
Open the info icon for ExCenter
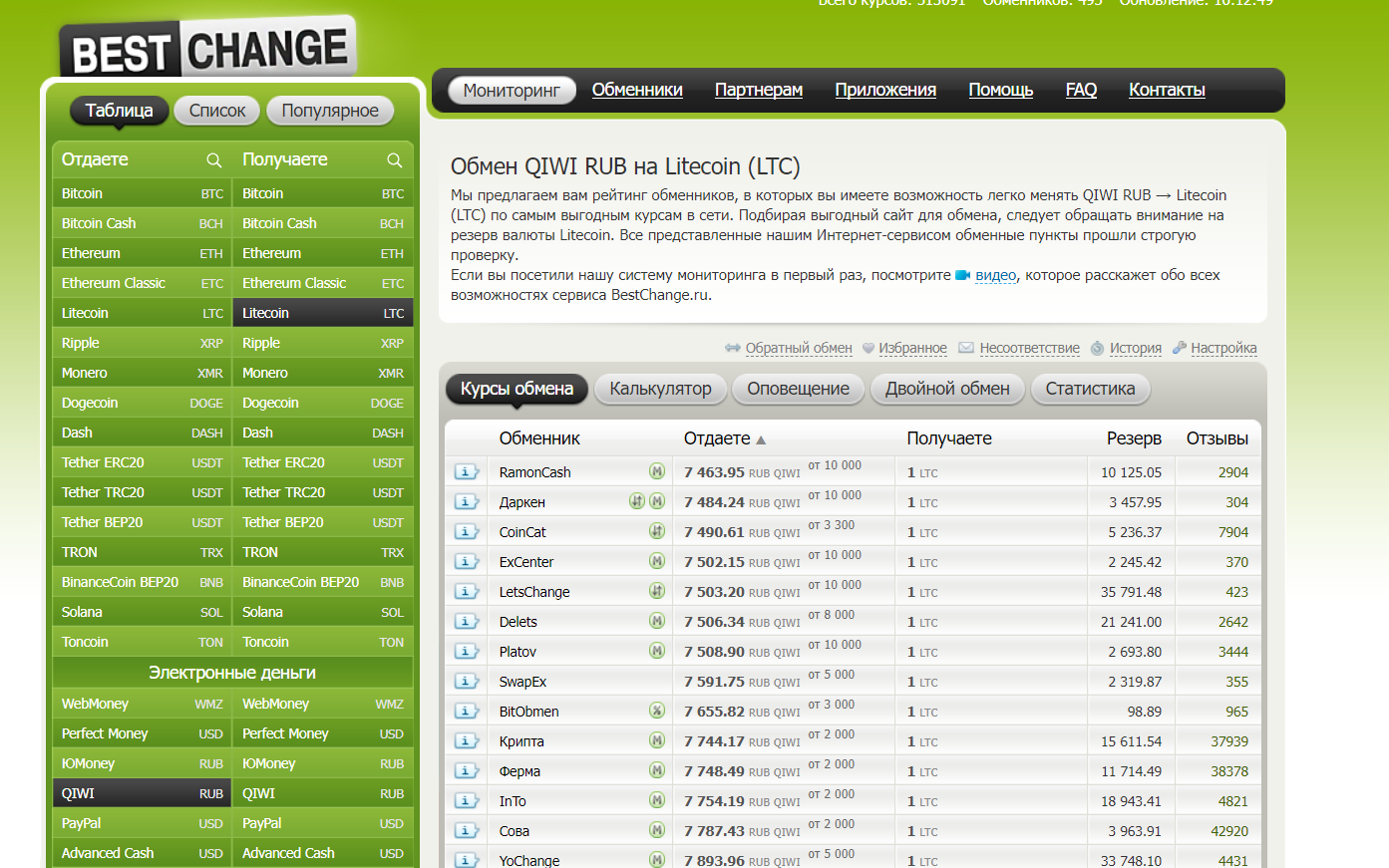click(x=467, y=562)
